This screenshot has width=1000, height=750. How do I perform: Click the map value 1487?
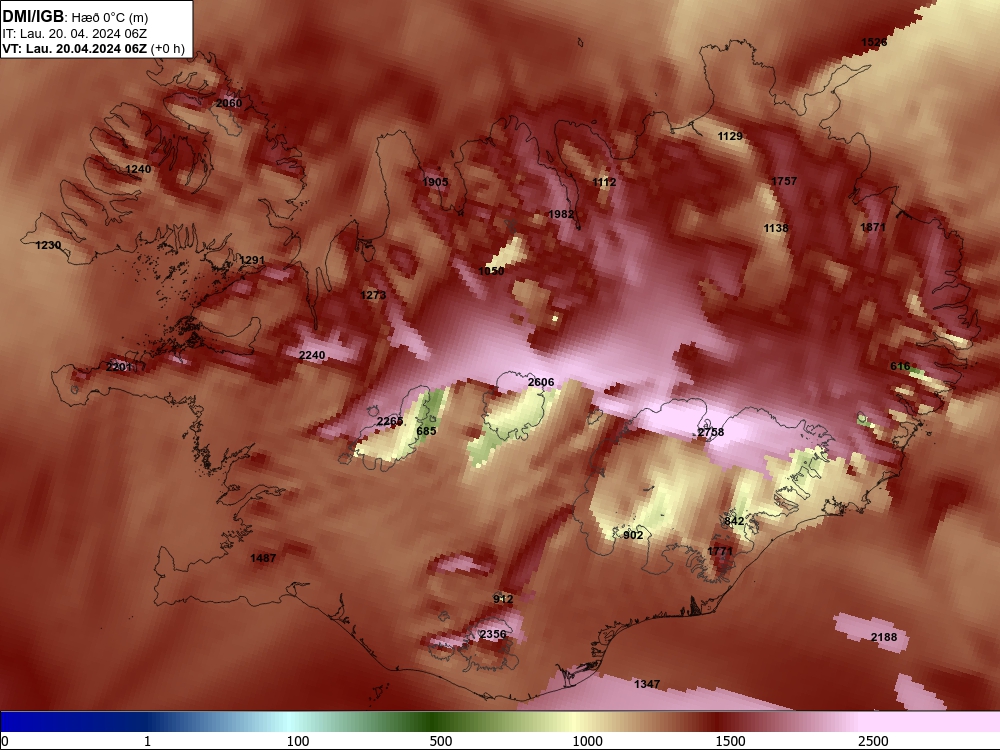tap(263, 558)
